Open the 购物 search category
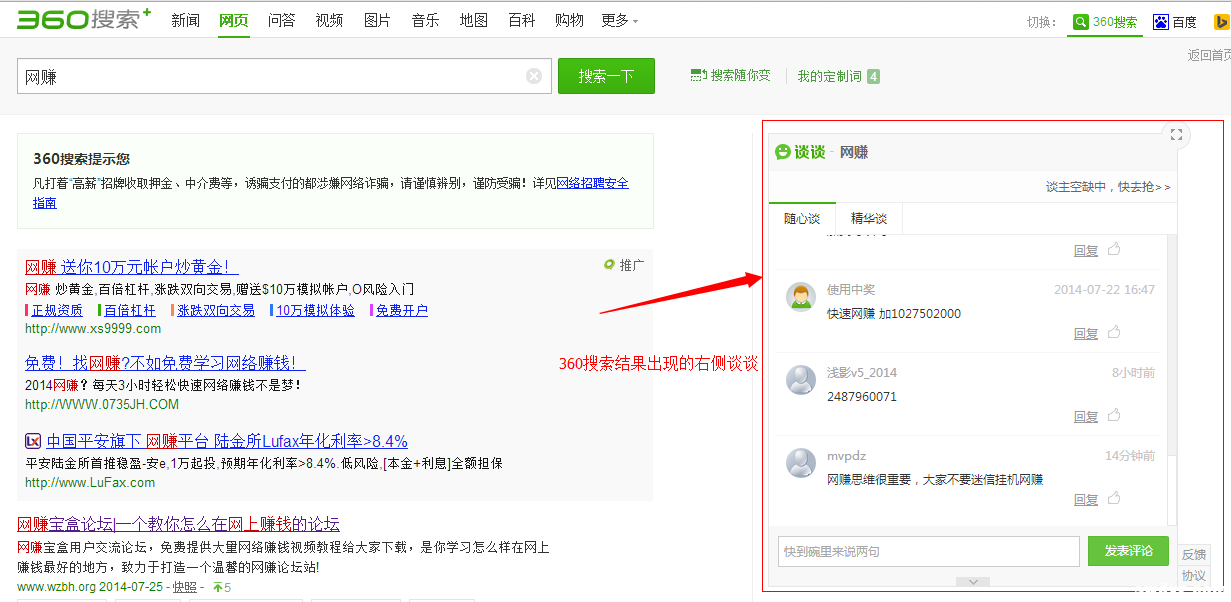Screen dimensions: 1231x602 (x=569, y=20)
